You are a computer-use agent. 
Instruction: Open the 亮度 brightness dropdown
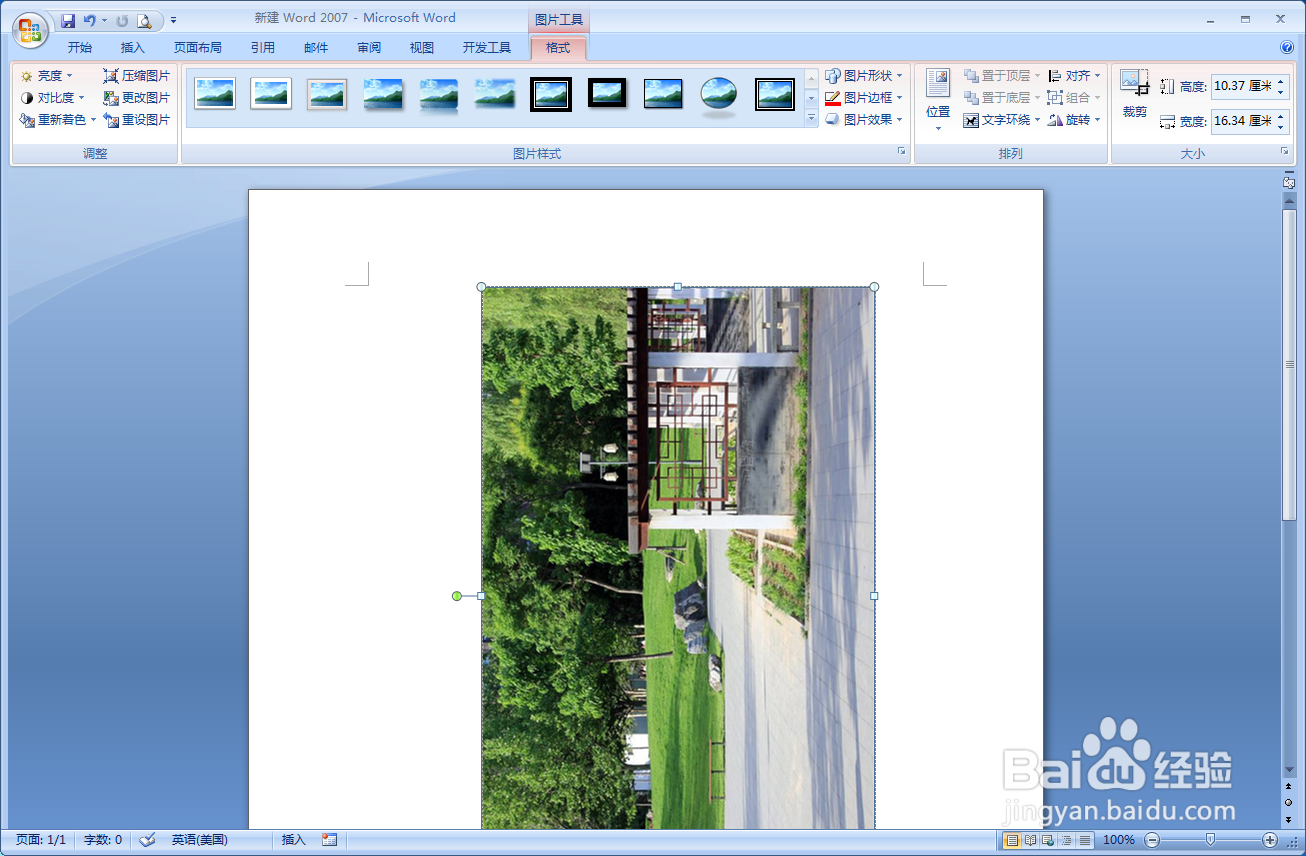[x=47, y=76]
